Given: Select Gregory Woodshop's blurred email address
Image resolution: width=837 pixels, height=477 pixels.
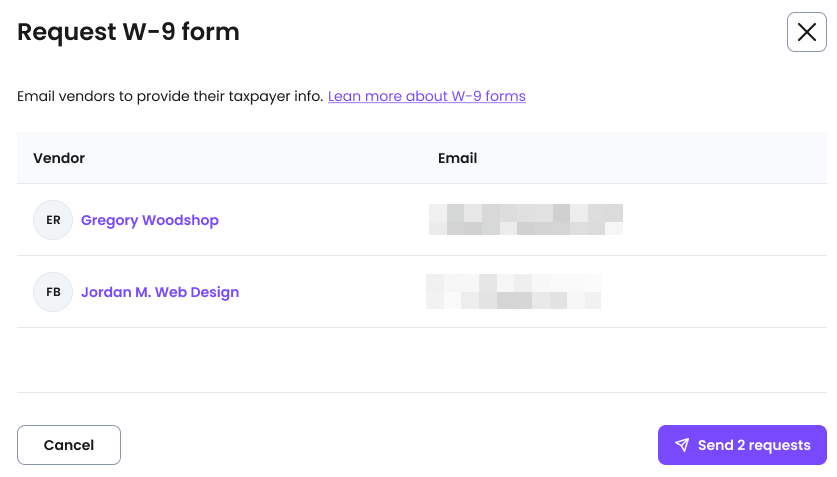Looking at the screenshot, I should tap(525, 219).
